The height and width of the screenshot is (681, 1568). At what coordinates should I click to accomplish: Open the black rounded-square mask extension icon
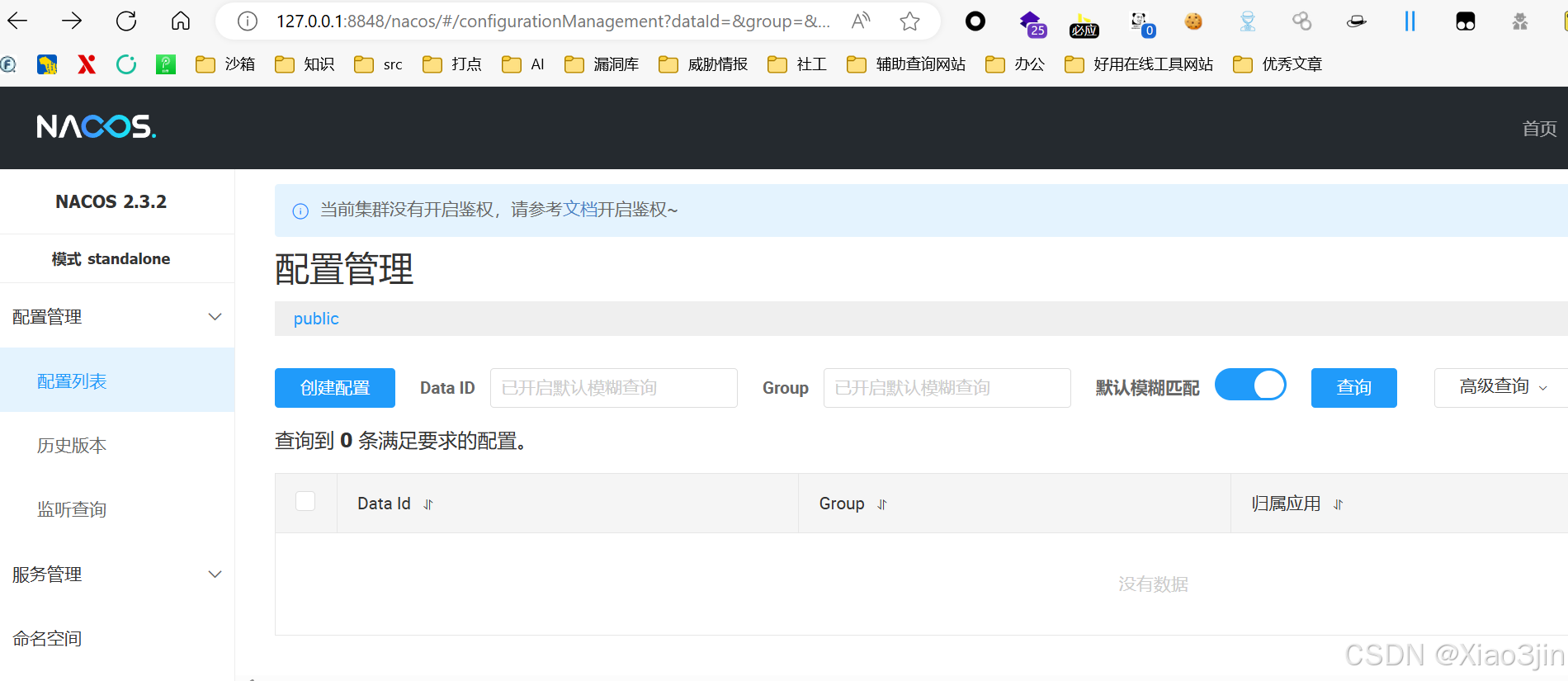(x=1466, y=21)
